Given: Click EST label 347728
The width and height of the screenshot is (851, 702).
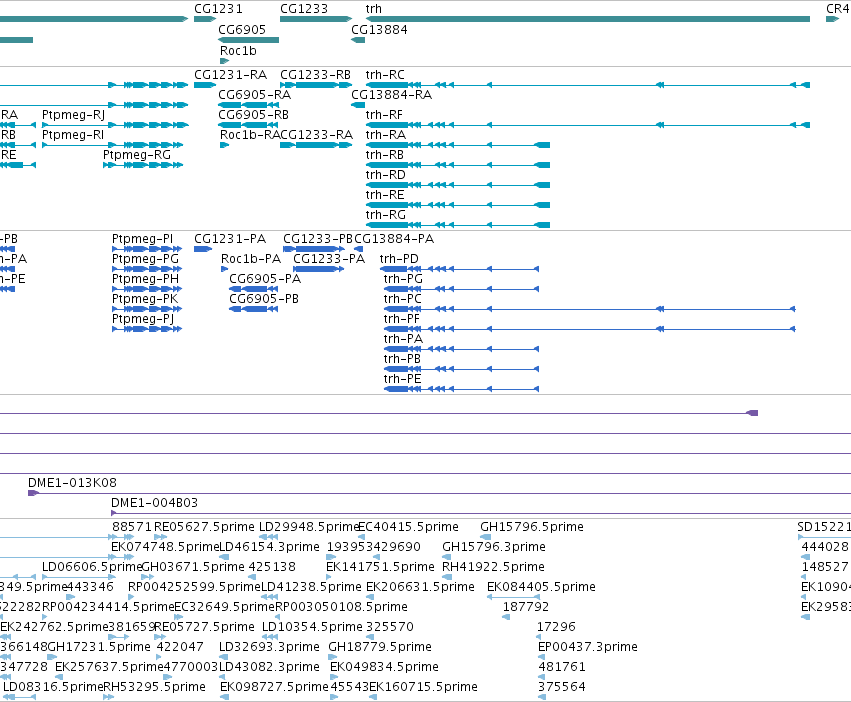Looking at the screenshot, I should pyautogui.click(x=24, y=667).
